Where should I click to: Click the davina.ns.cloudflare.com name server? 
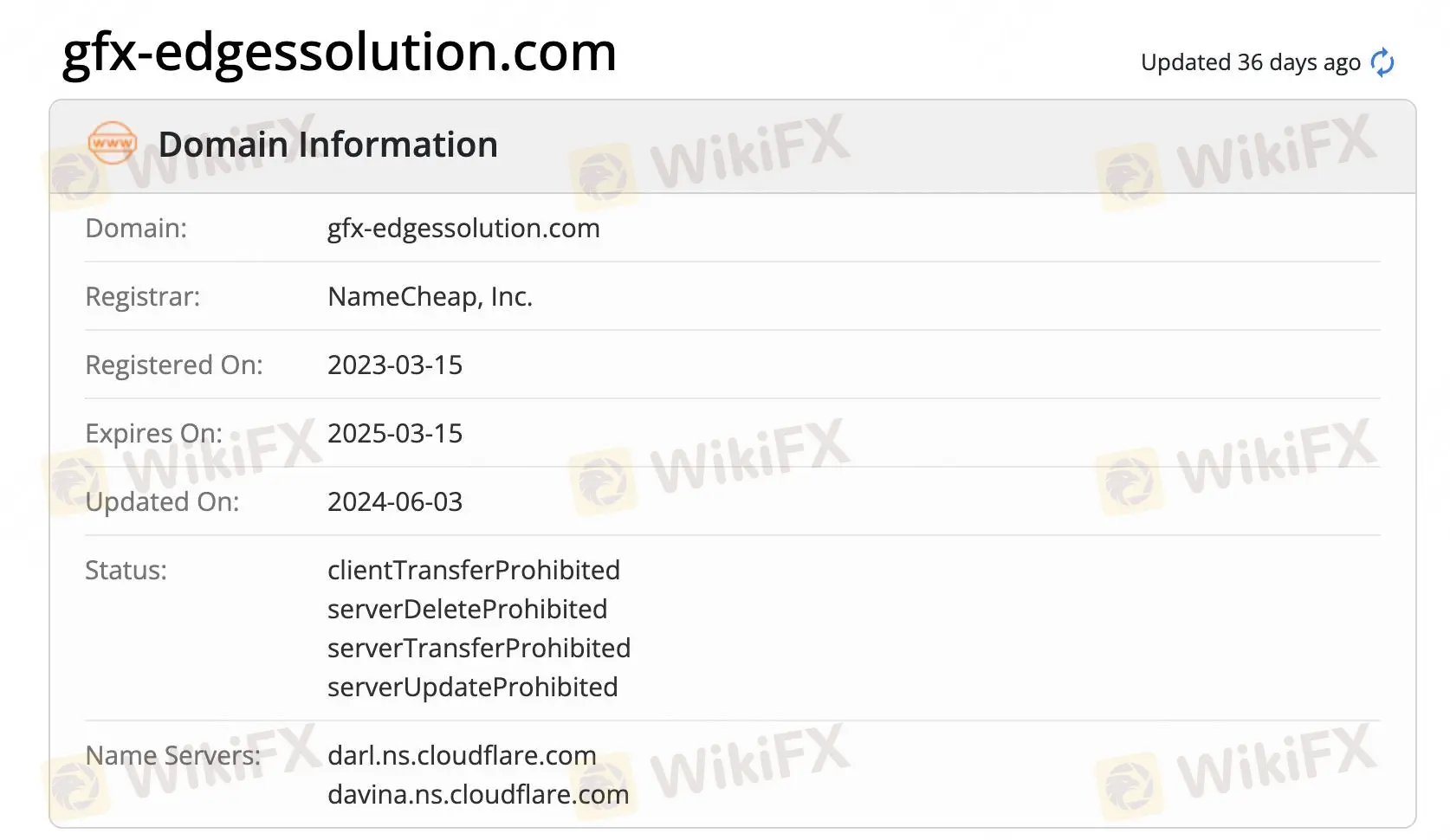[x=478, y=795]
